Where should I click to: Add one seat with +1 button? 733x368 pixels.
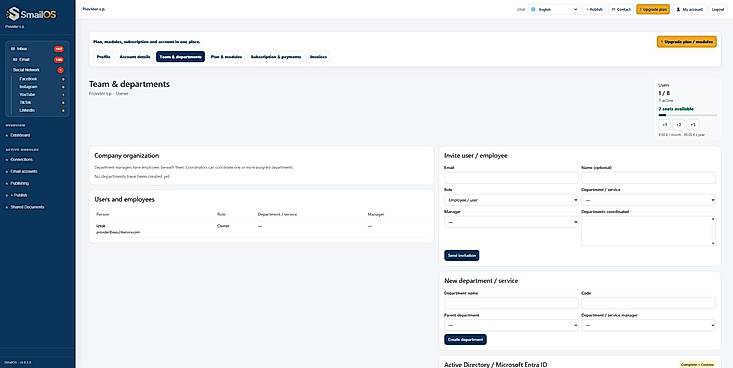(665, 125)
